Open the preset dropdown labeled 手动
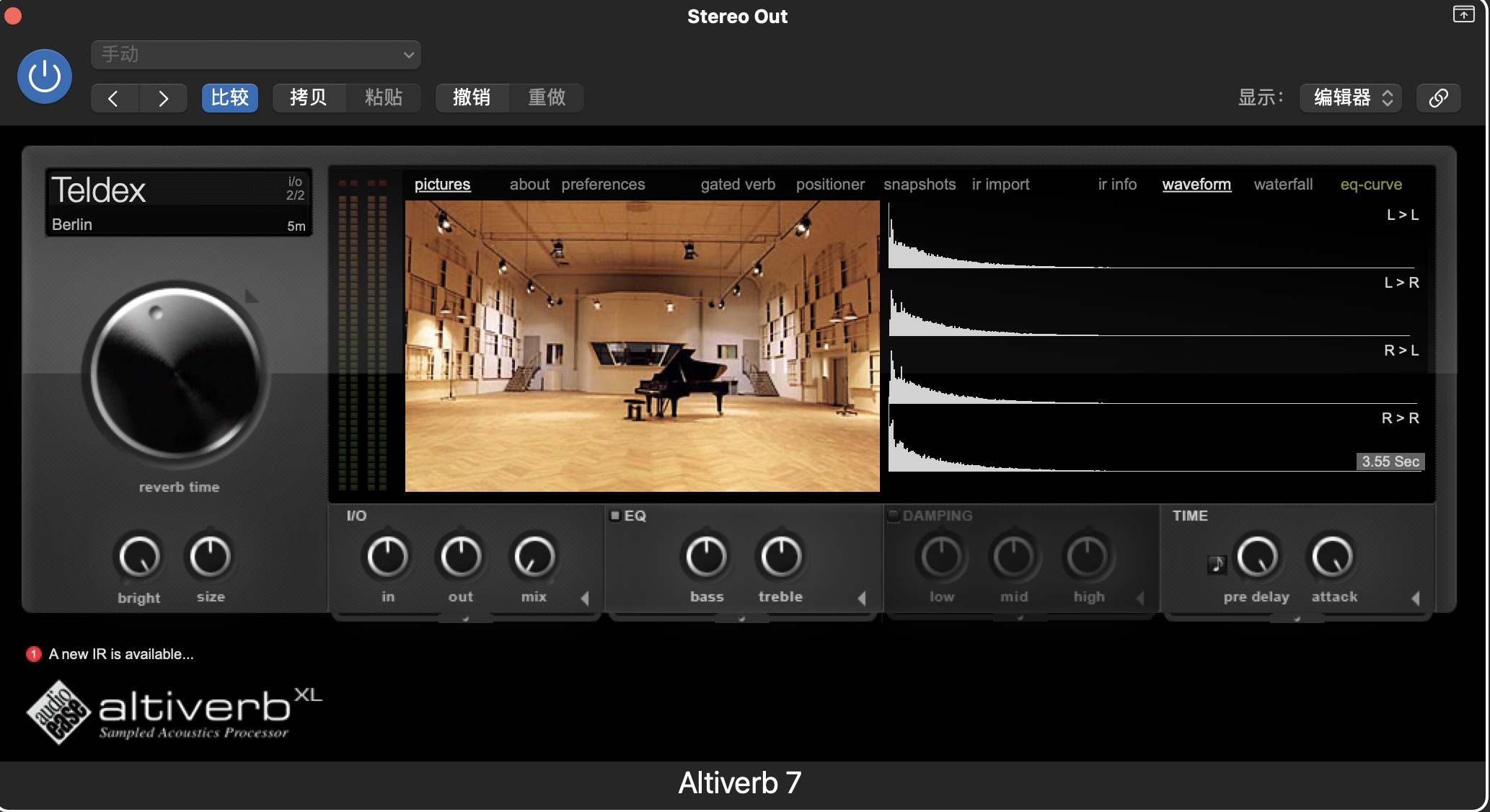This screenshot has width=1490, height=812. tap(255, 55)
